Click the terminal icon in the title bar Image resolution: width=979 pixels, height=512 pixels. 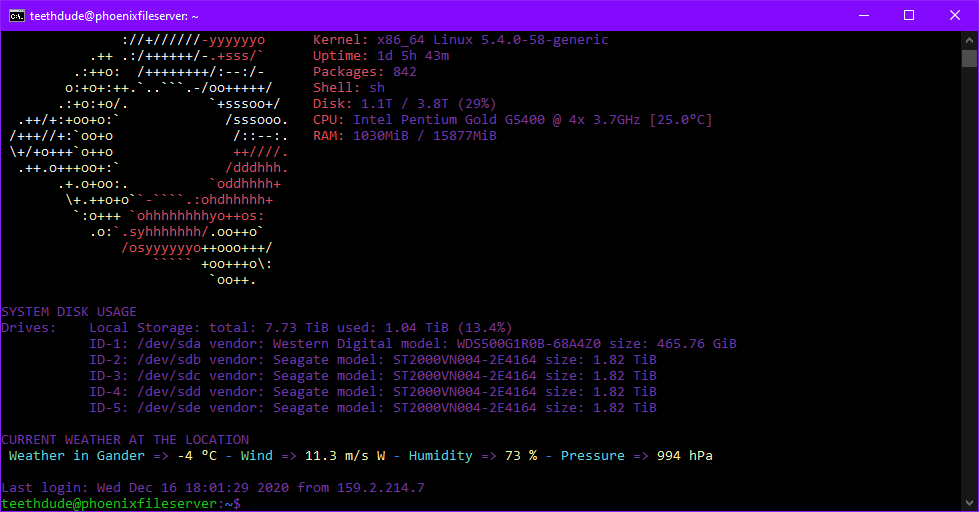pos(17,16)
